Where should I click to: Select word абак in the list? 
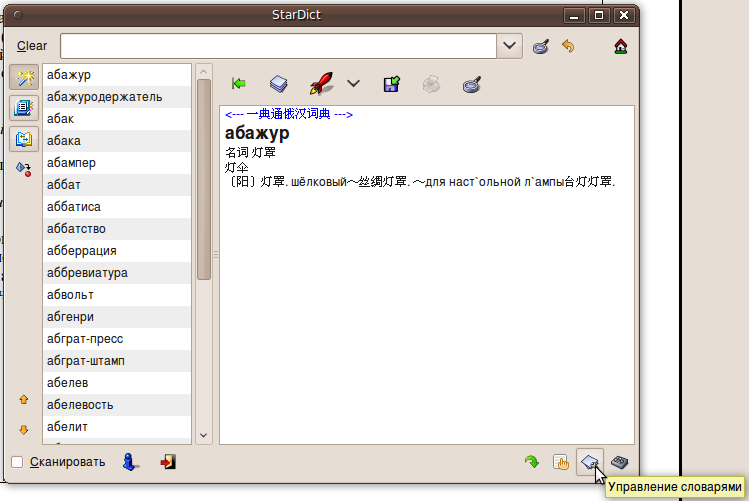coord(117,119)
